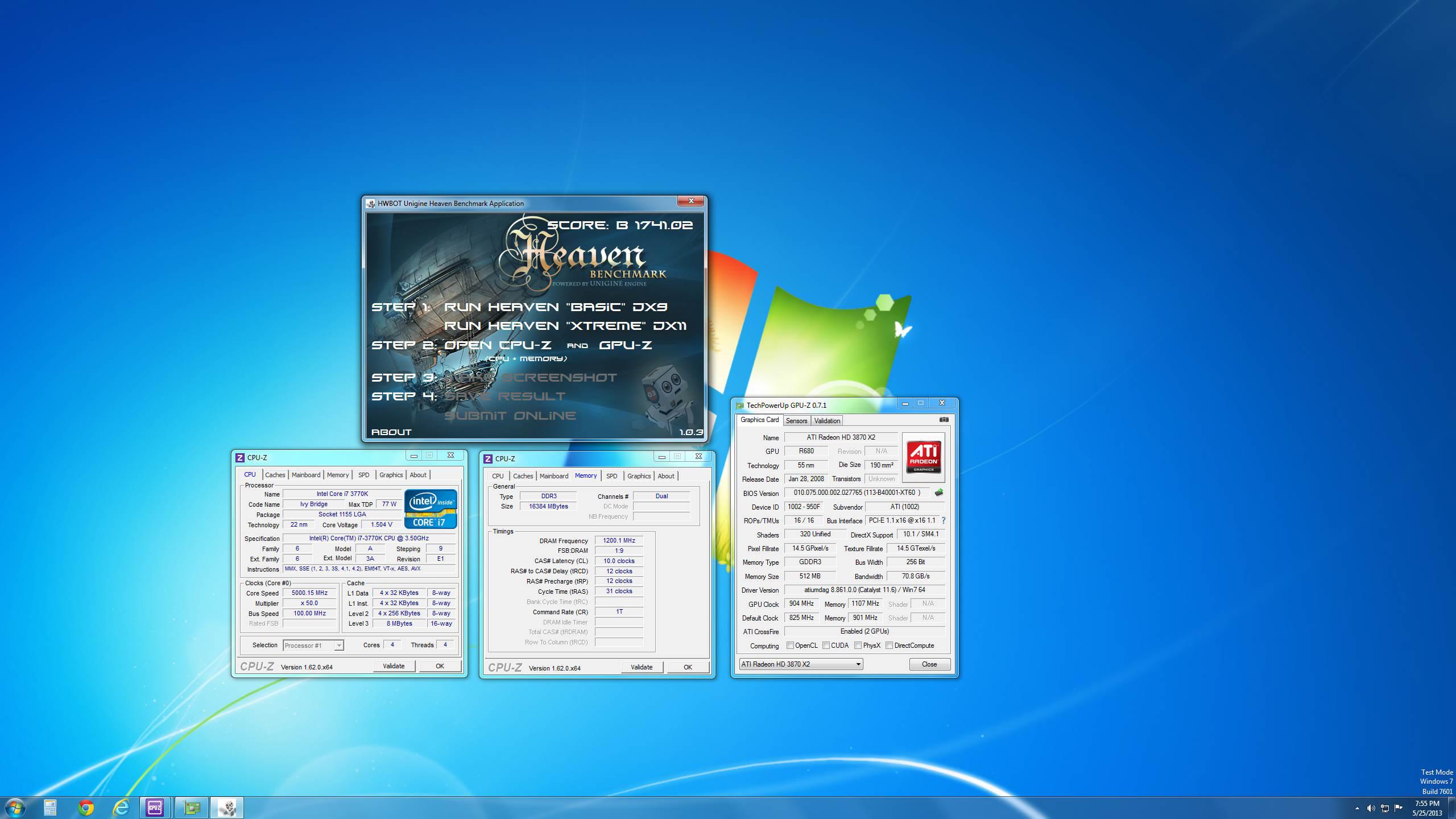This screenshot has height=819, width=1456.
Task: Enable the OpenCL checkbox in GPU-Z
Action: pos(790,646)
